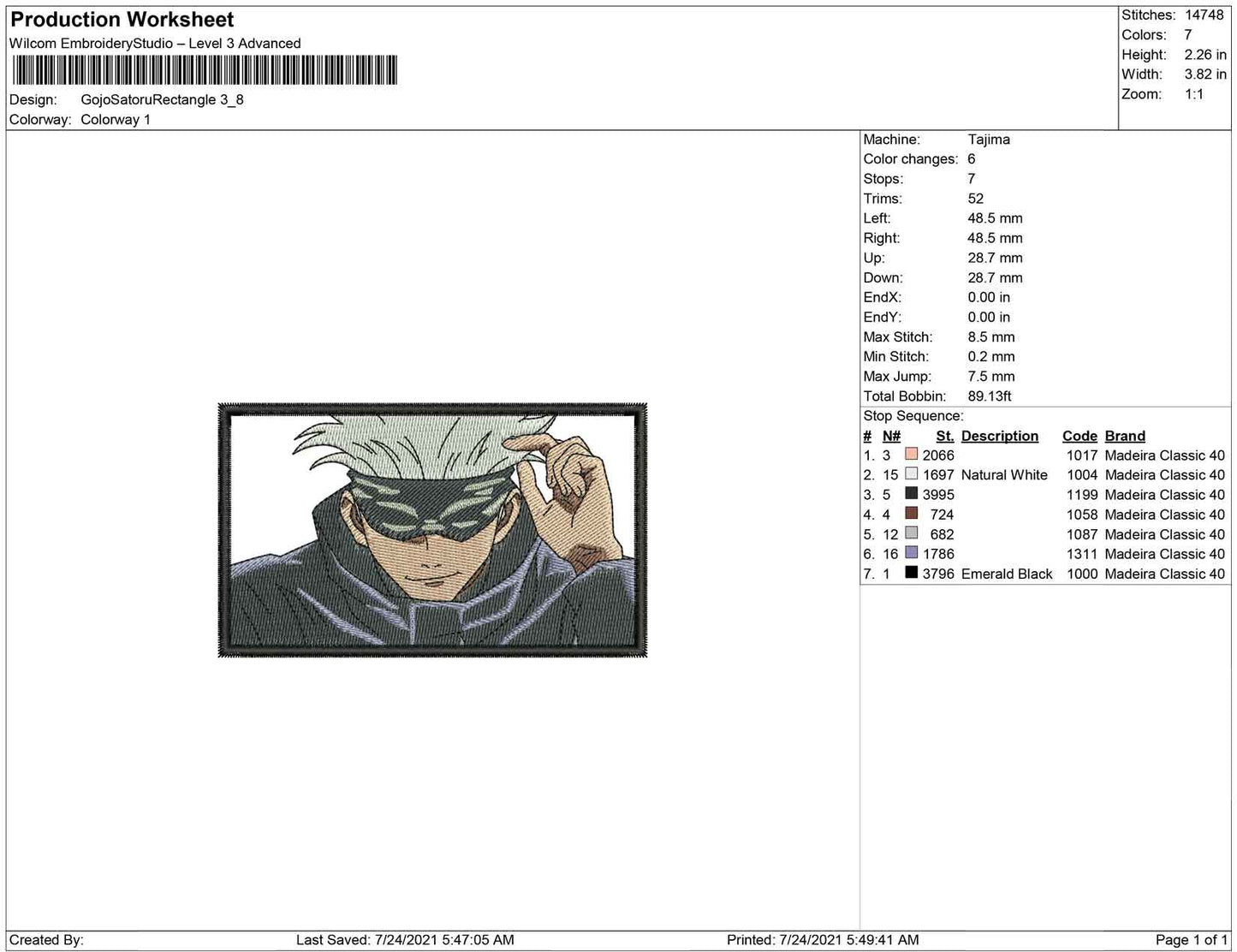1237x952 pixels.
Task: Click the Color changes value 6
Action: tap(972, 159)
